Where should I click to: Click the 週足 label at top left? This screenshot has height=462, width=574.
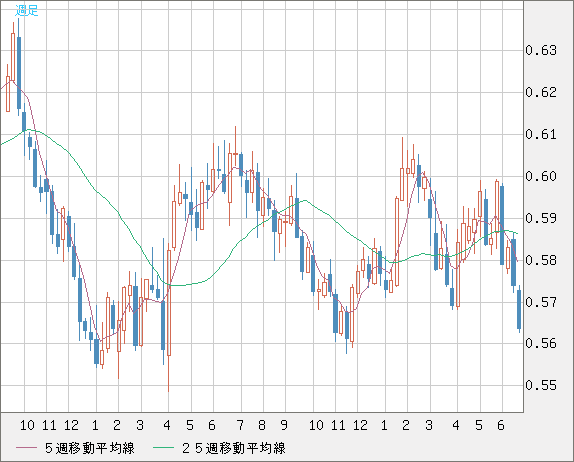click(x=27, y=10)
